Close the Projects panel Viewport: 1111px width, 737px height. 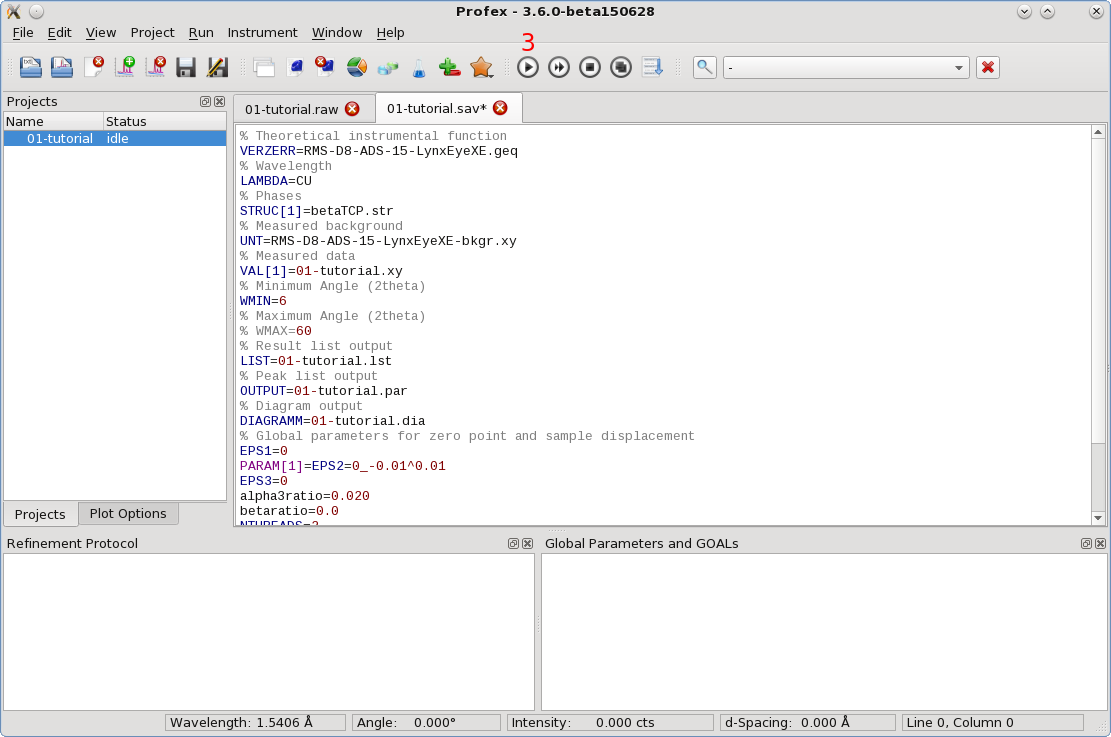[220, 101]
